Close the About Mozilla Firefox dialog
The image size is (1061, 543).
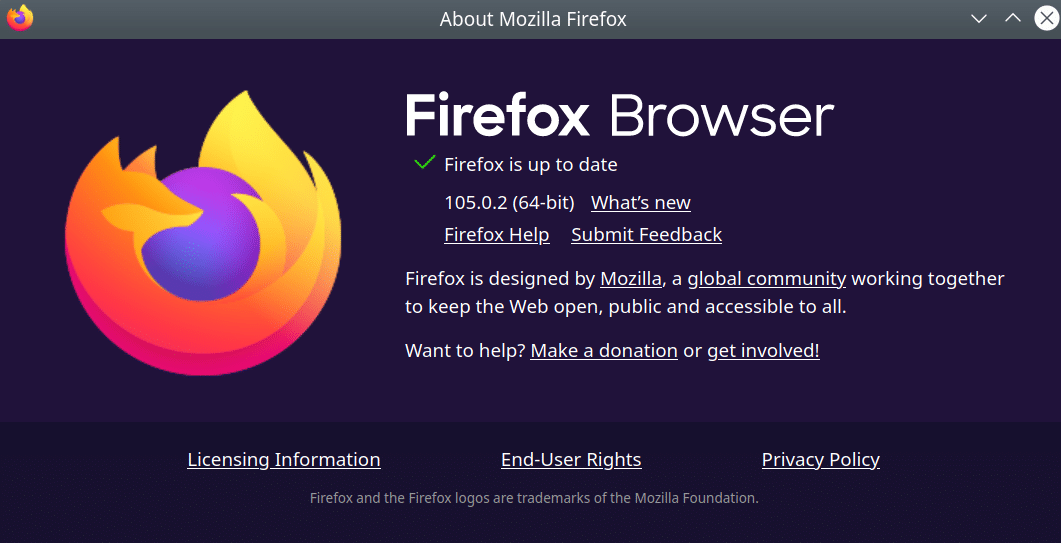(1044, 18)
